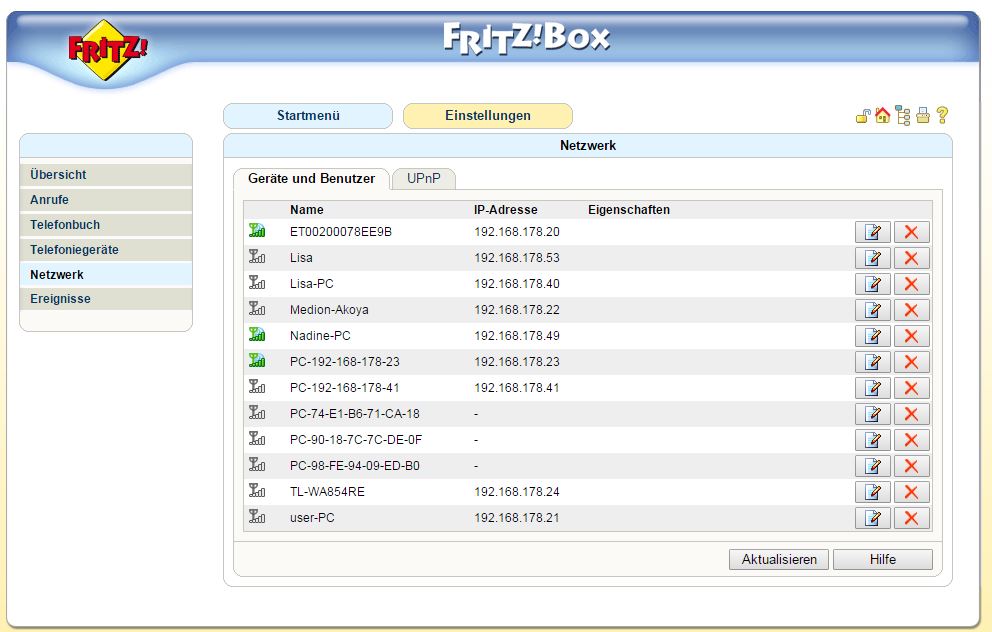Switch to Geräte und Benutzer tab
This screenshot has width=992, height=632.
pos(311,178)
